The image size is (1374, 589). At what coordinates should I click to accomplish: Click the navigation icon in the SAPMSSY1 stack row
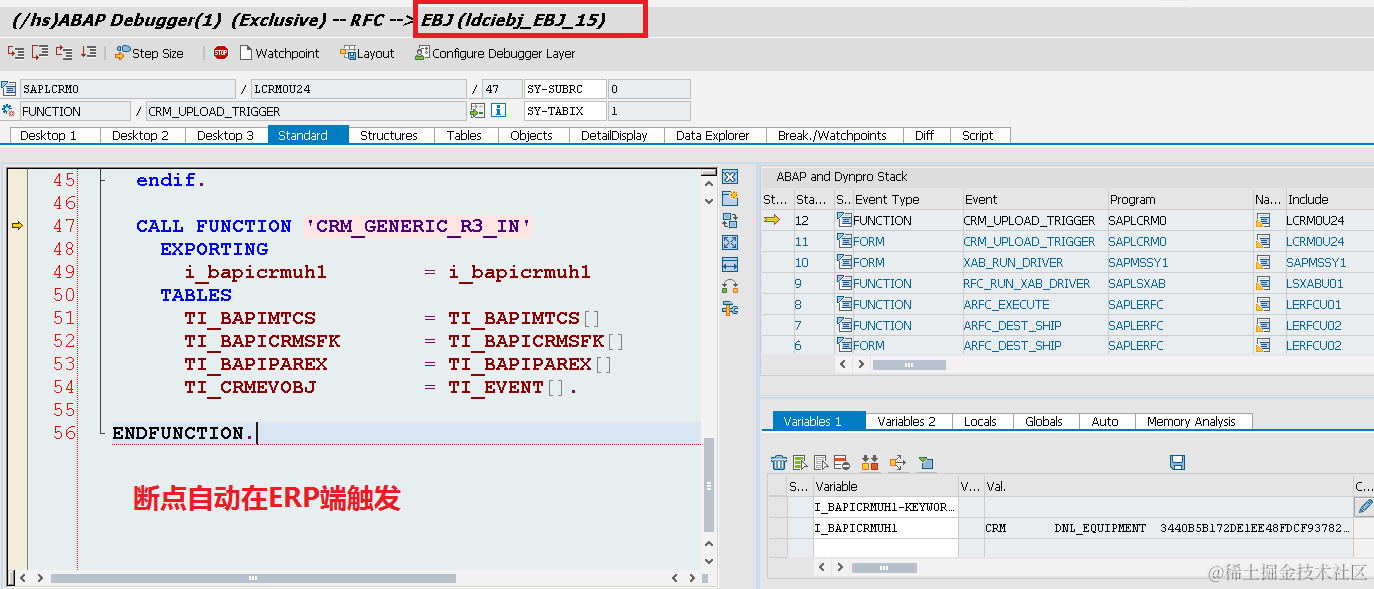[1264, 262]
